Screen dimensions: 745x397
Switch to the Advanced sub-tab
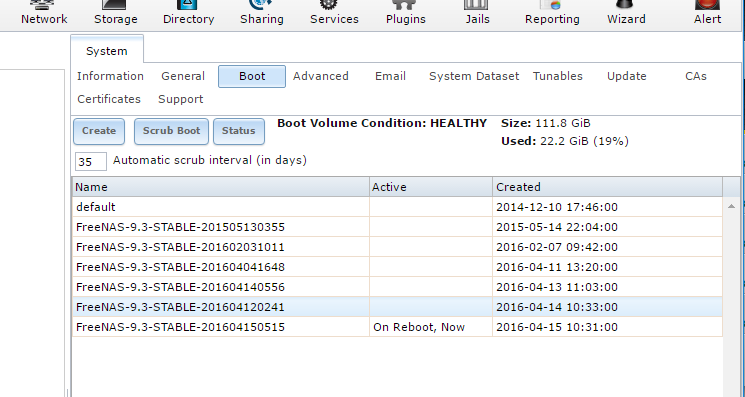click(x=321, y=76)
